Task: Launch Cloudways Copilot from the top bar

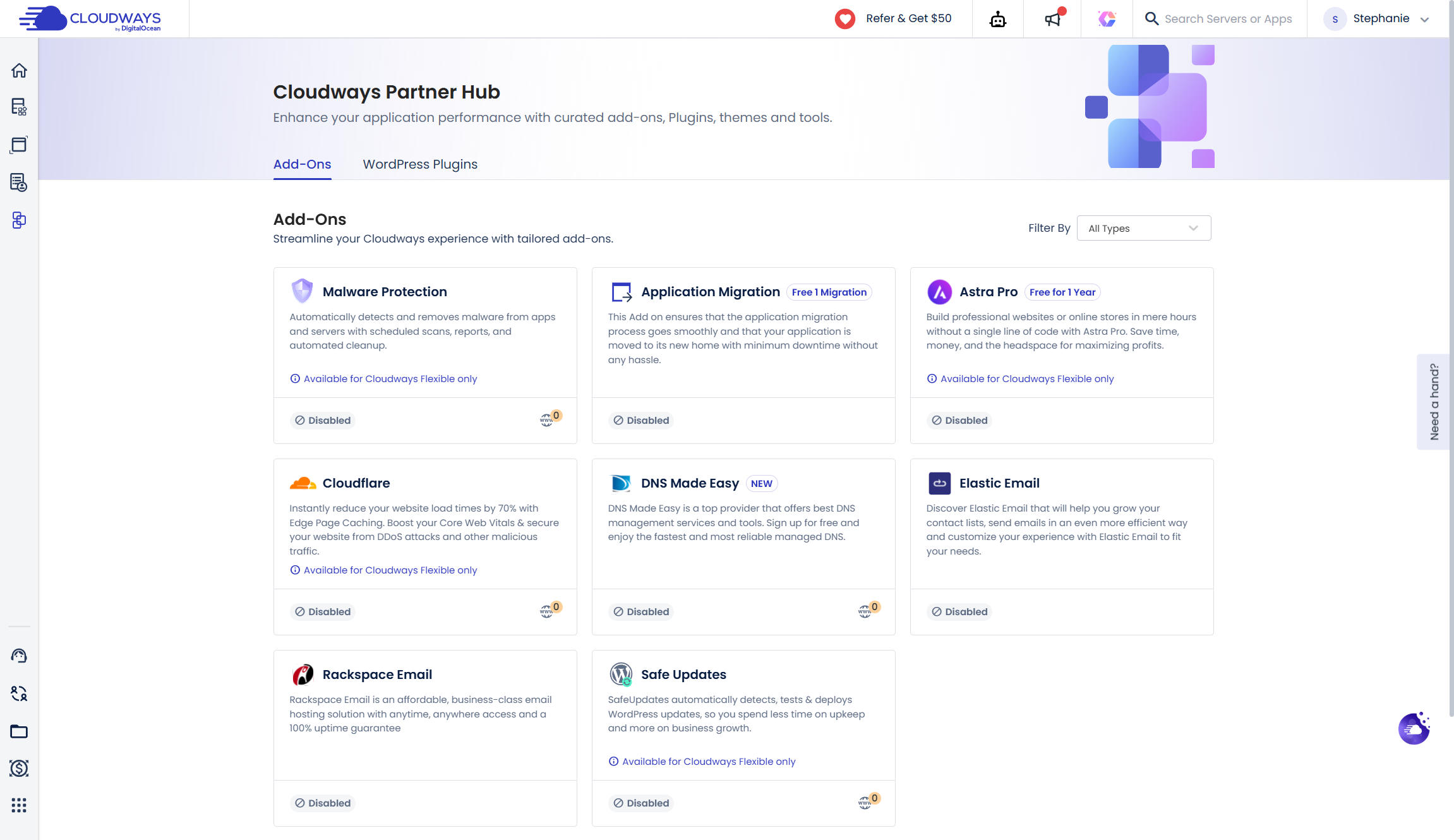Action: [x=1107, y=18]
